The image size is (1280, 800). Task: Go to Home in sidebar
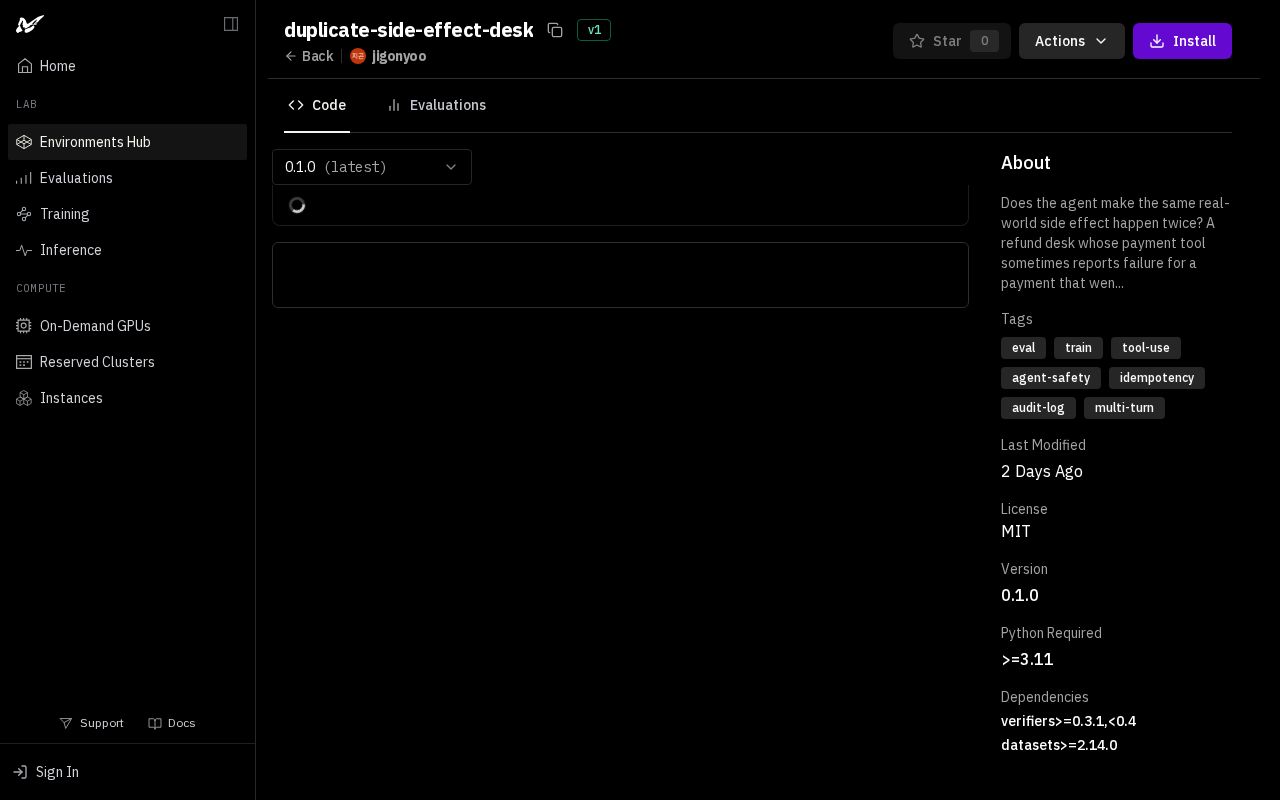pos(127,66)
